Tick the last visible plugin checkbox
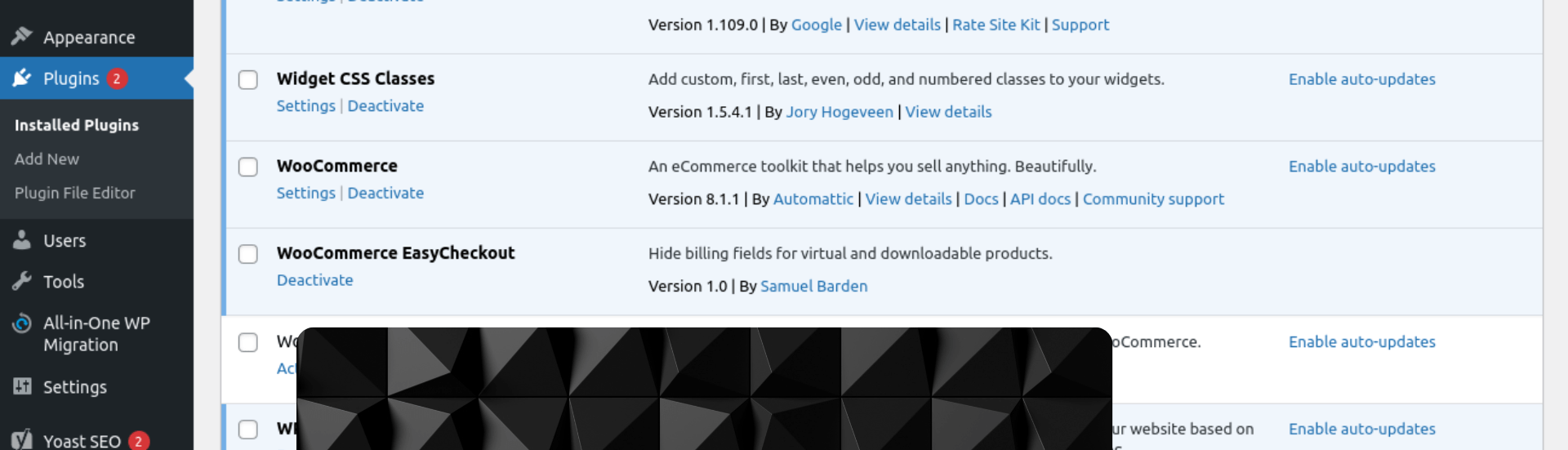The width and height of the screenshot is (1568, 450). point(248,430)
